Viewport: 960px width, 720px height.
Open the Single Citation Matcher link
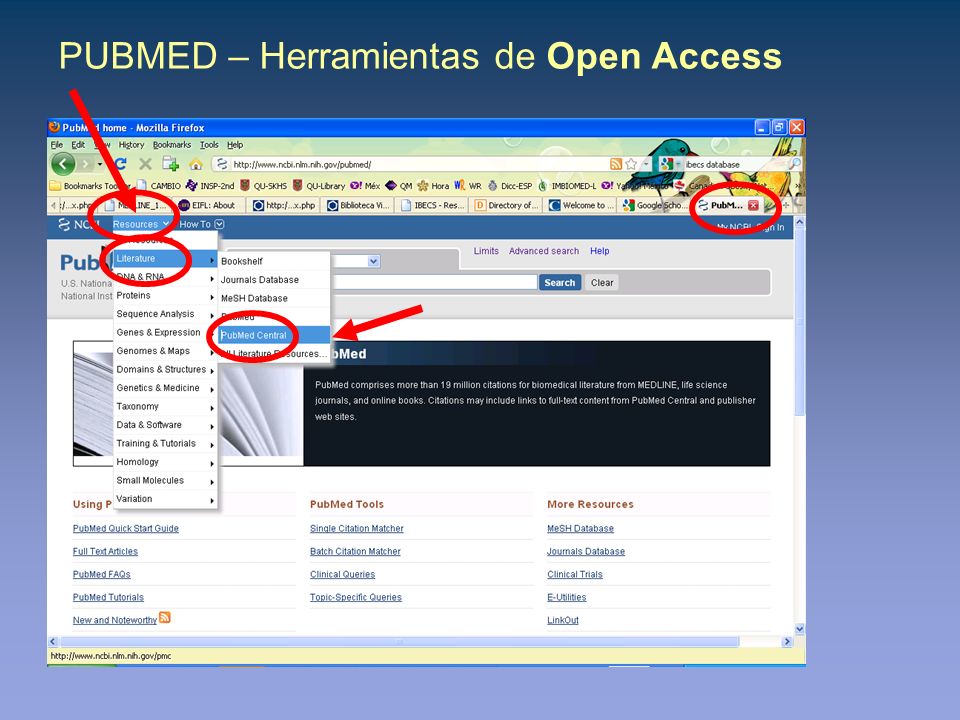point(357,528)
